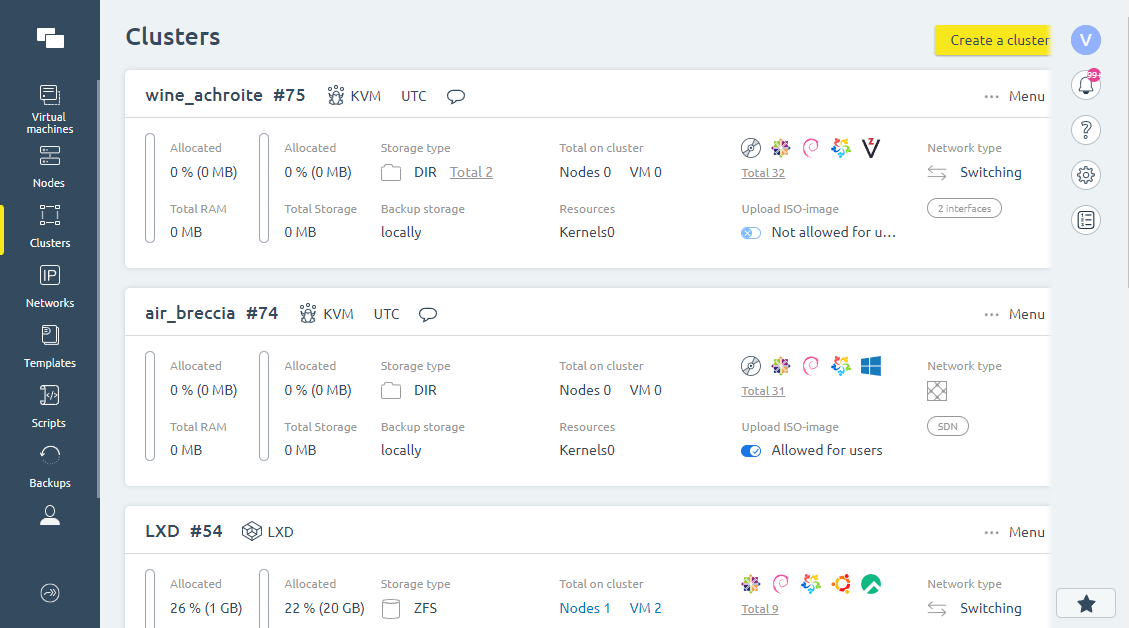
Task: Open the notifications bell icon
Action: (1085, 85)
